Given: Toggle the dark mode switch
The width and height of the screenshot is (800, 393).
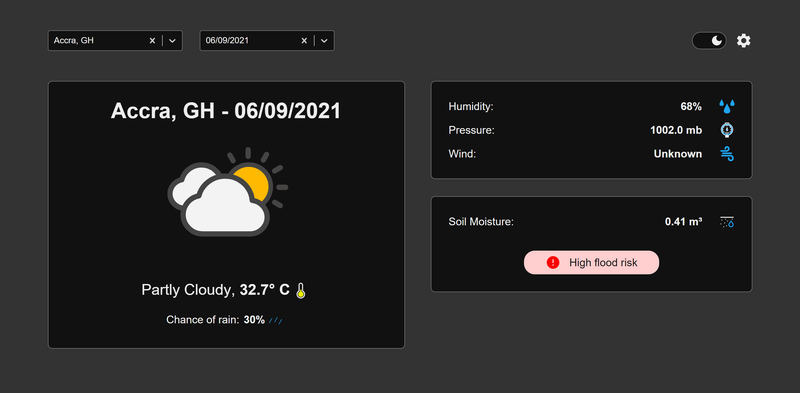Looking at the screenshot, I should coord(709,41).
